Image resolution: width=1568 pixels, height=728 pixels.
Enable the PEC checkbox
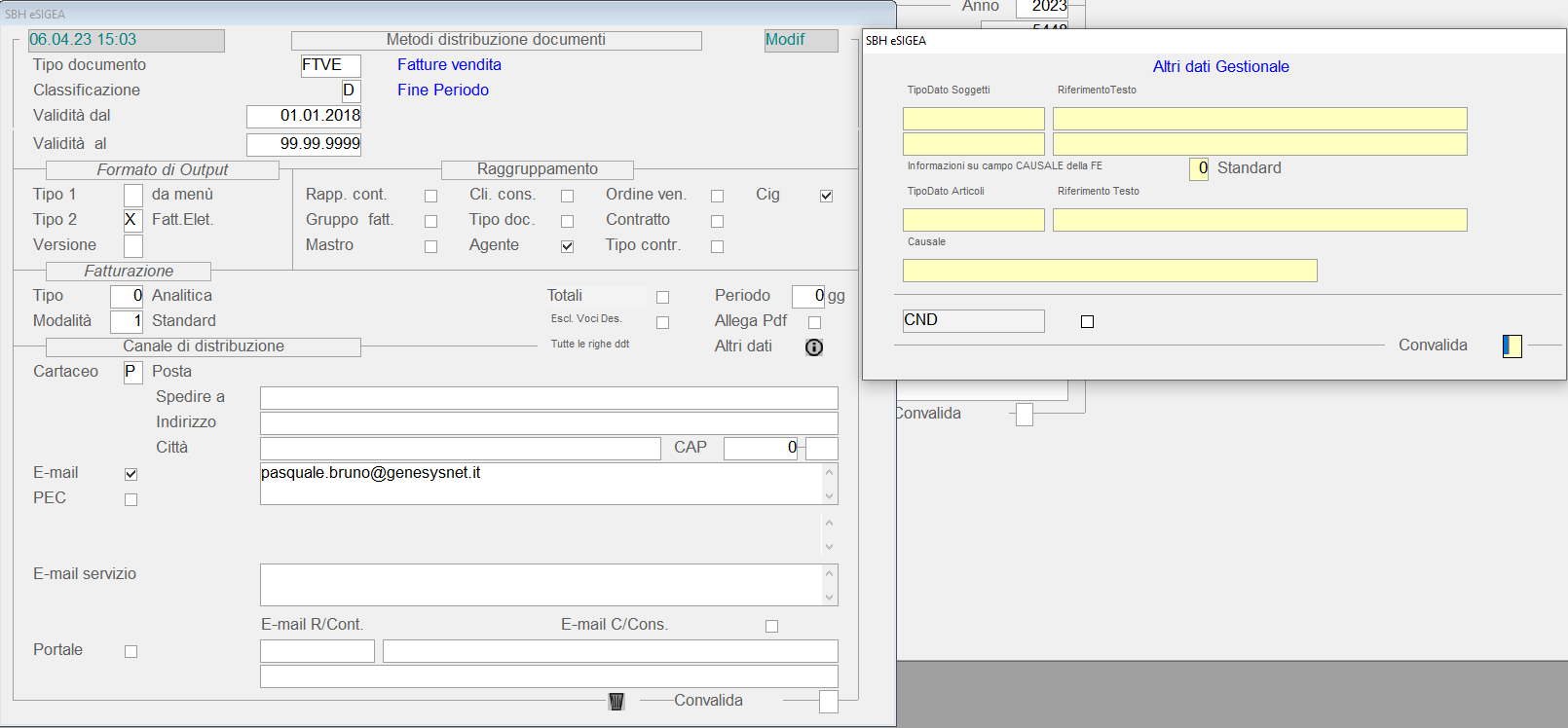click(131, 499)
